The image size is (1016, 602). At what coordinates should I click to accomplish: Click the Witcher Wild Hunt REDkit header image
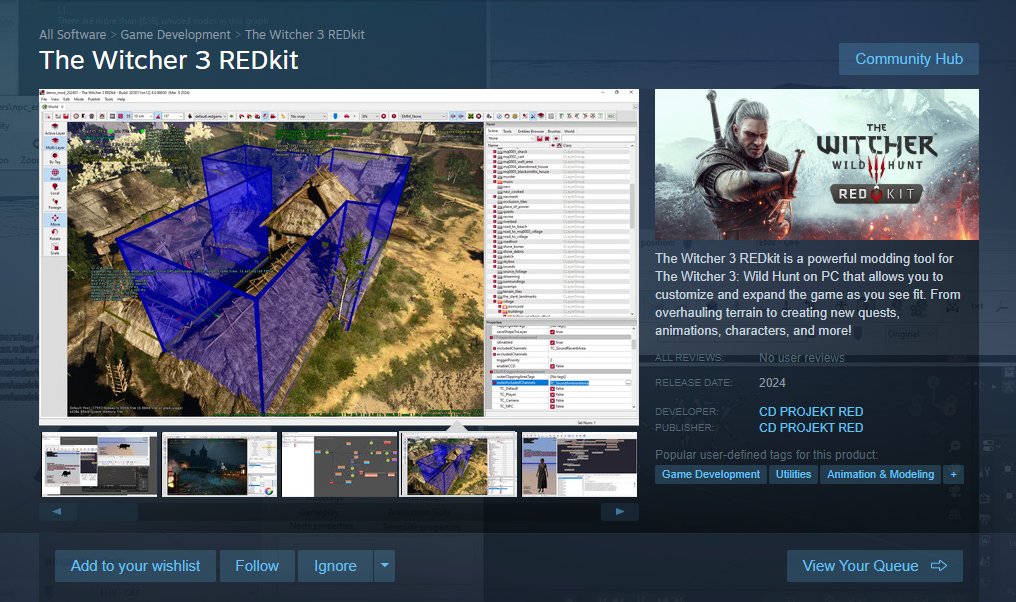coord(816,165)
